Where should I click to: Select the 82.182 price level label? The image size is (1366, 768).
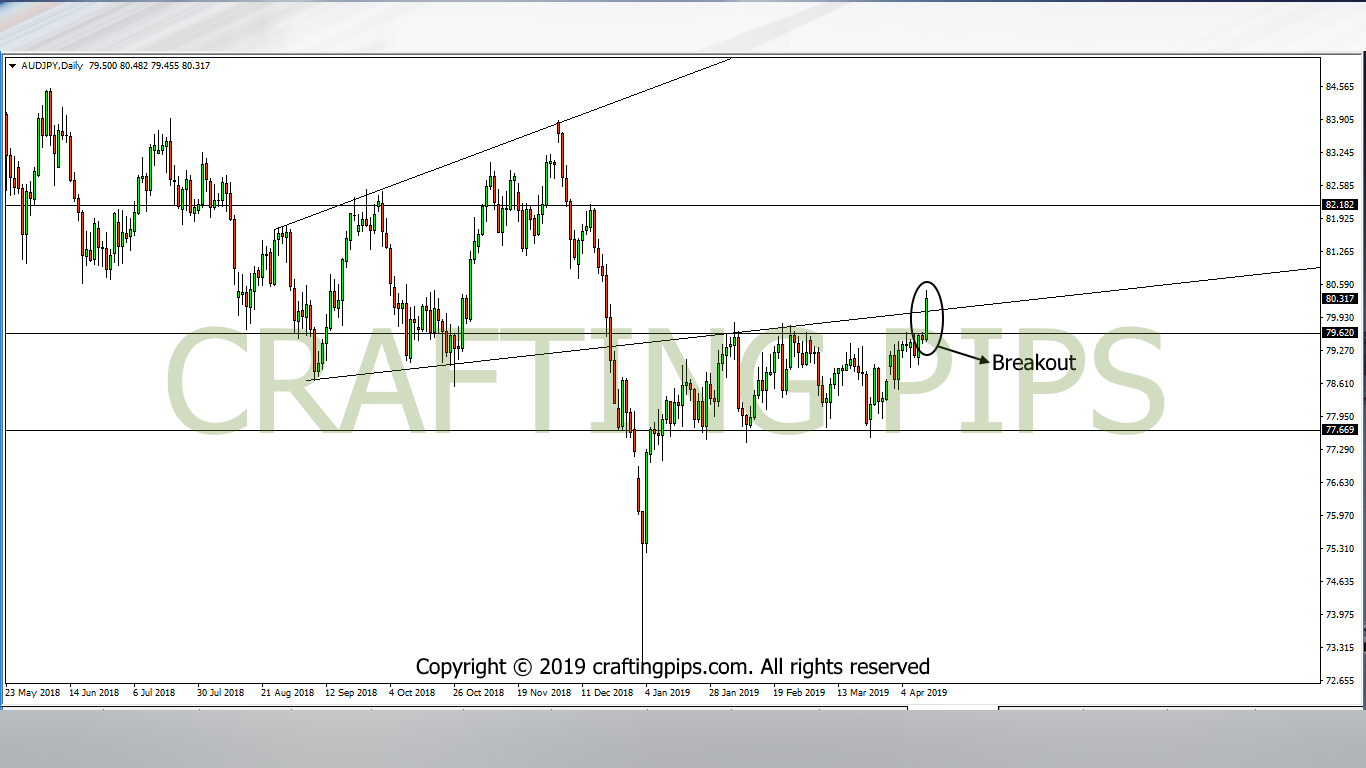tap(1338, 205)
